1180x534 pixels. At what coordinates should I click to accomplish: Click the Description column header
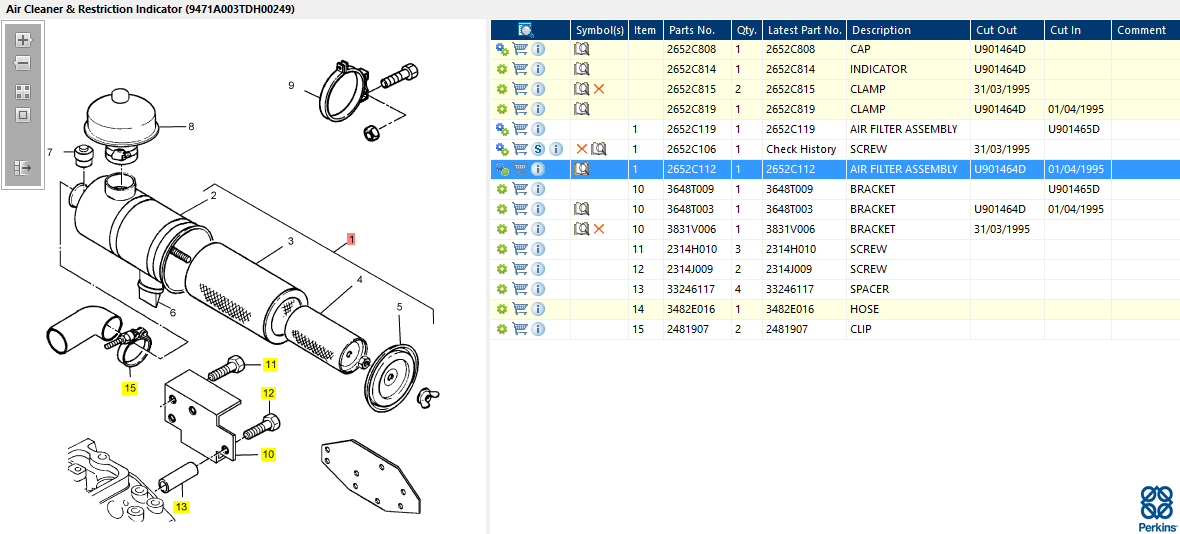881,30
